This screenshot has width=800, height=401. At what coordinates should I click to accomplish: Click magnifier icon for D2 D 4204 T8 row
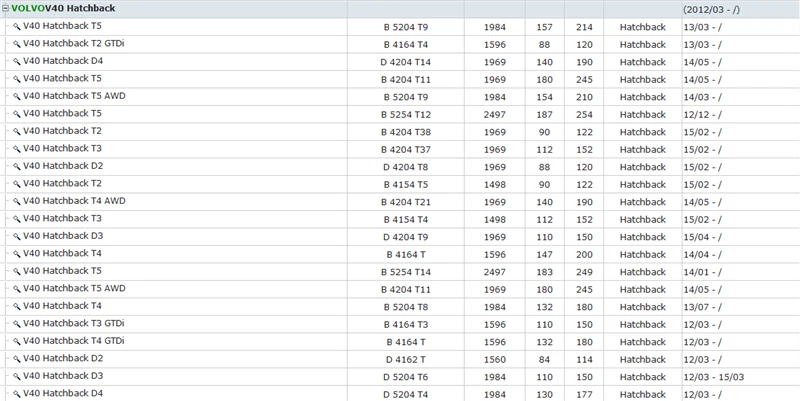tap(17, 167)
